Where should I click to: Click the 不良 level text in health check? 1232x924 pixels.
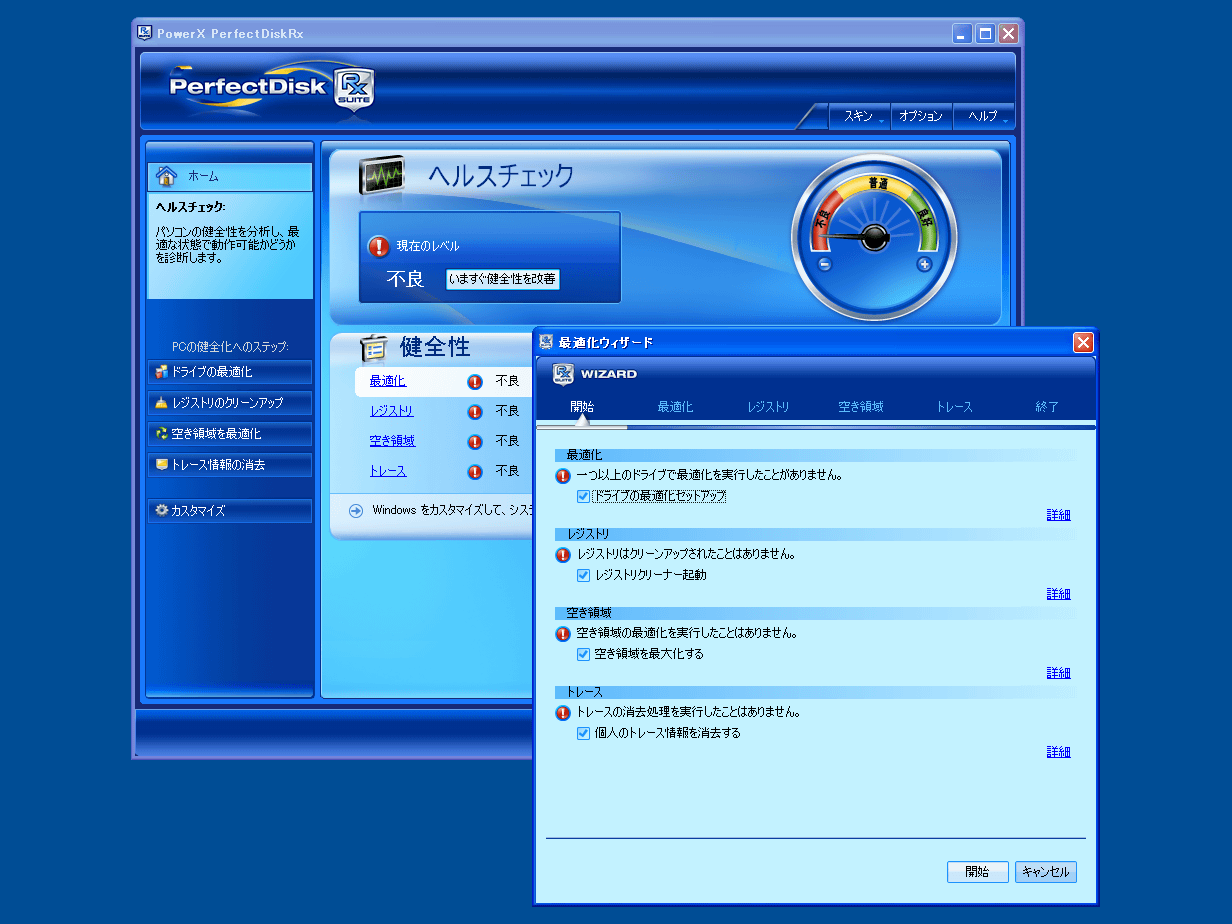point(406,280)
